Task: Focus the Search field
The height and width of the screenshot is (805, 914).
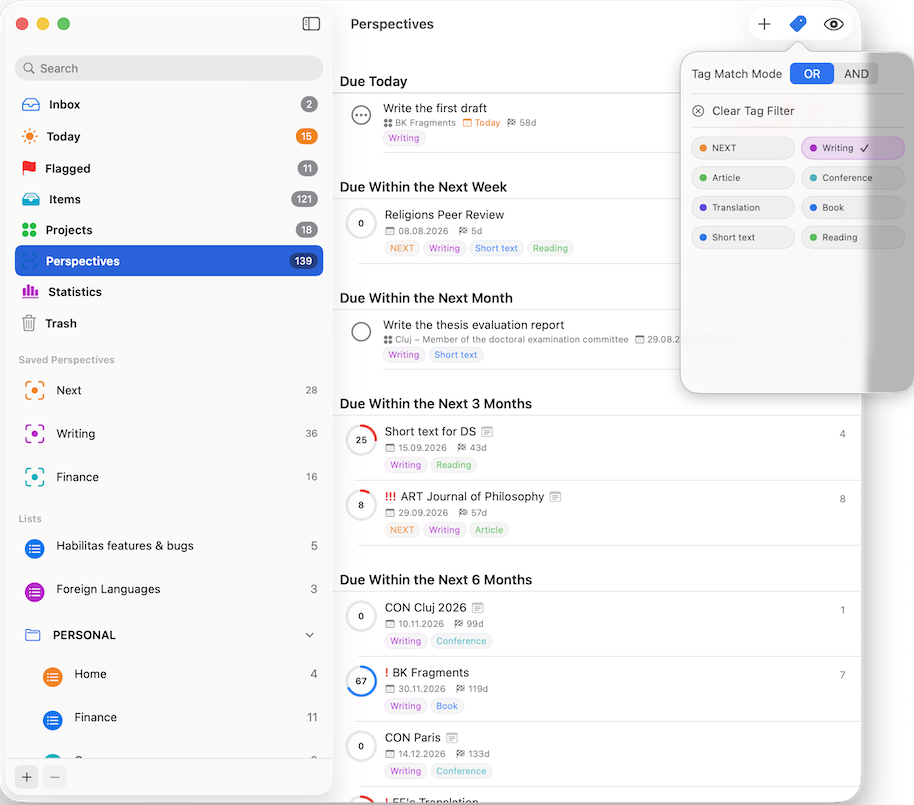Action: click(x=169, y=68)
